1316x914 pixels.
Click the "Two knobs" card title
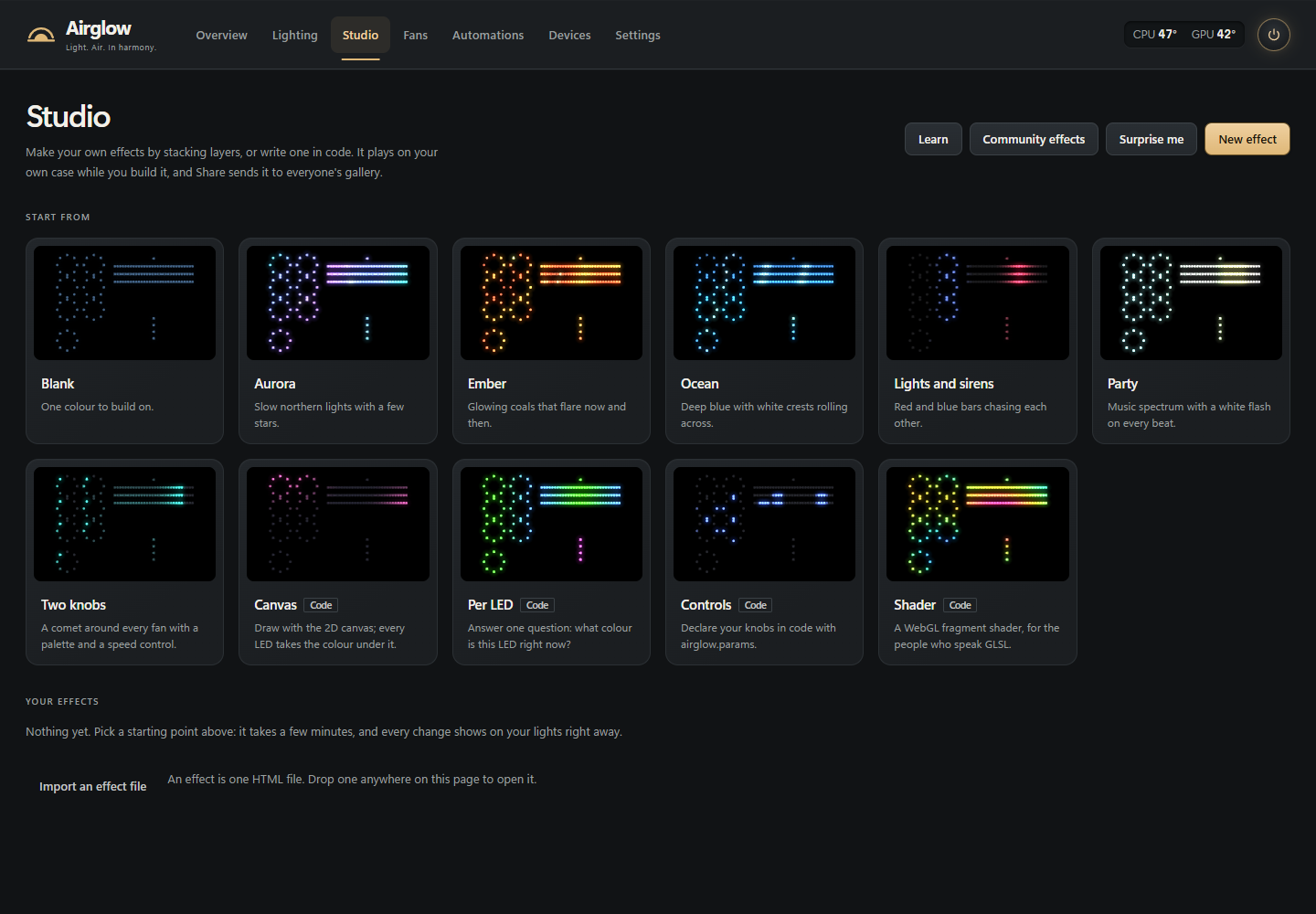click(x=73, y=605)
